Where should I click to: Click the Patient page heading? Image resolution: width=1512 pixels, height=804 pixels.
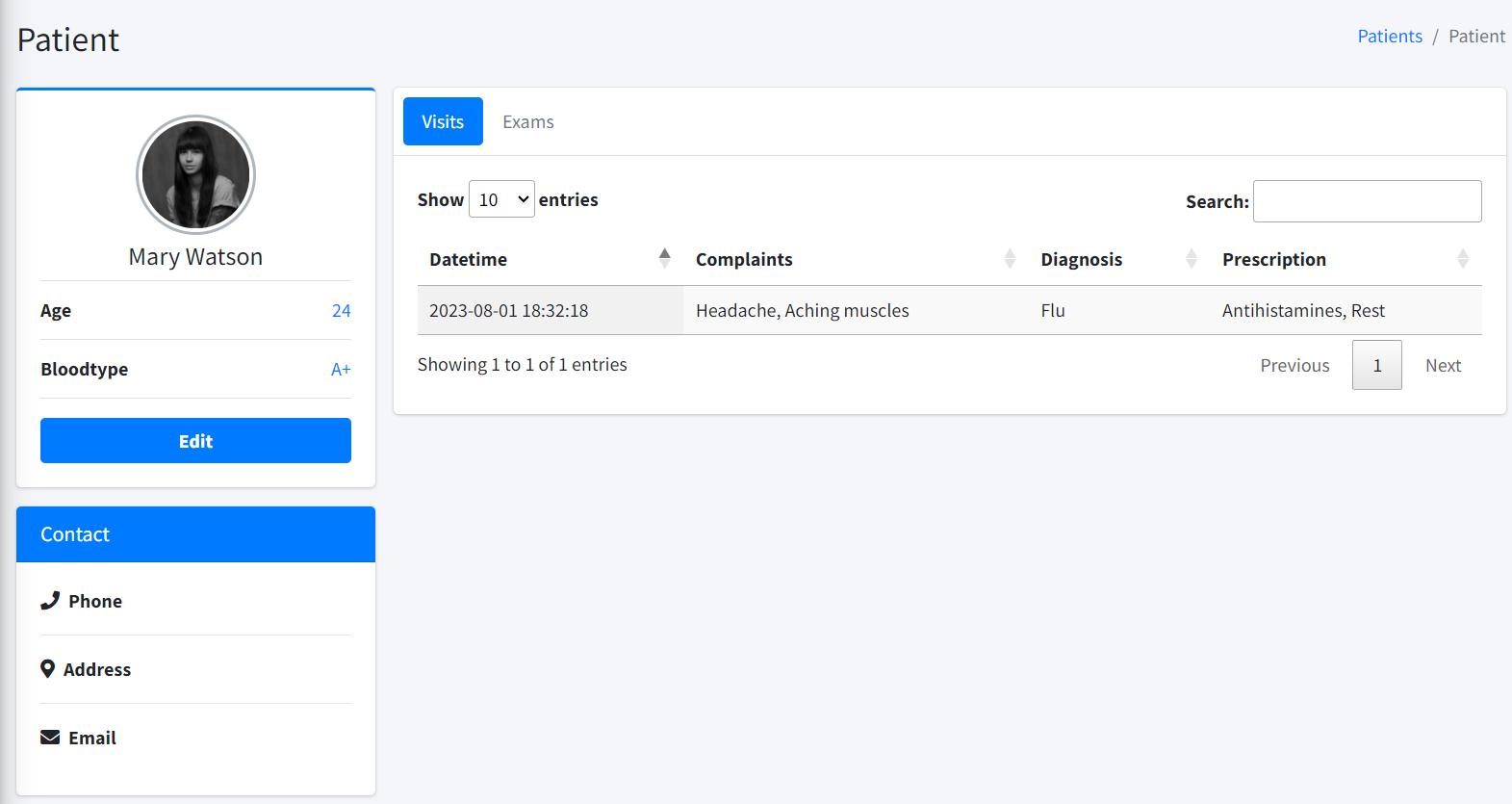pyautogui.click(x=68, y=39)
